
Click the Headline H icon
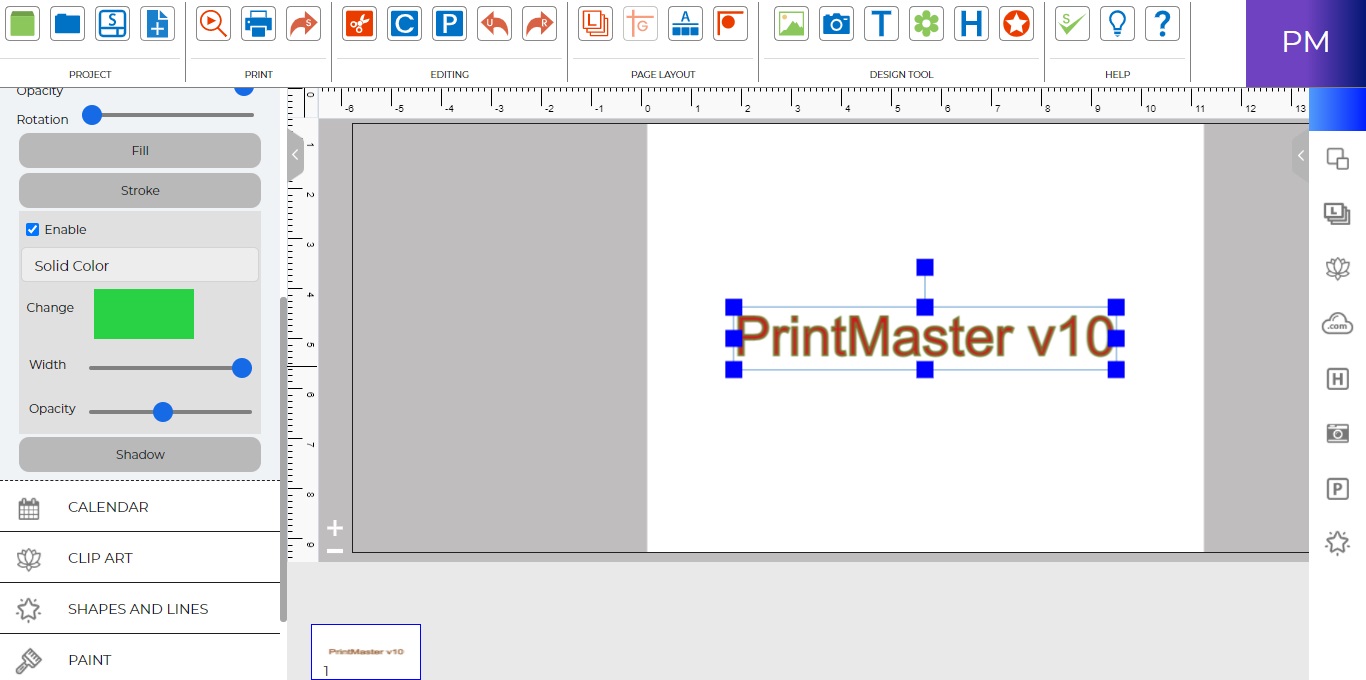[x=971, y=23]
